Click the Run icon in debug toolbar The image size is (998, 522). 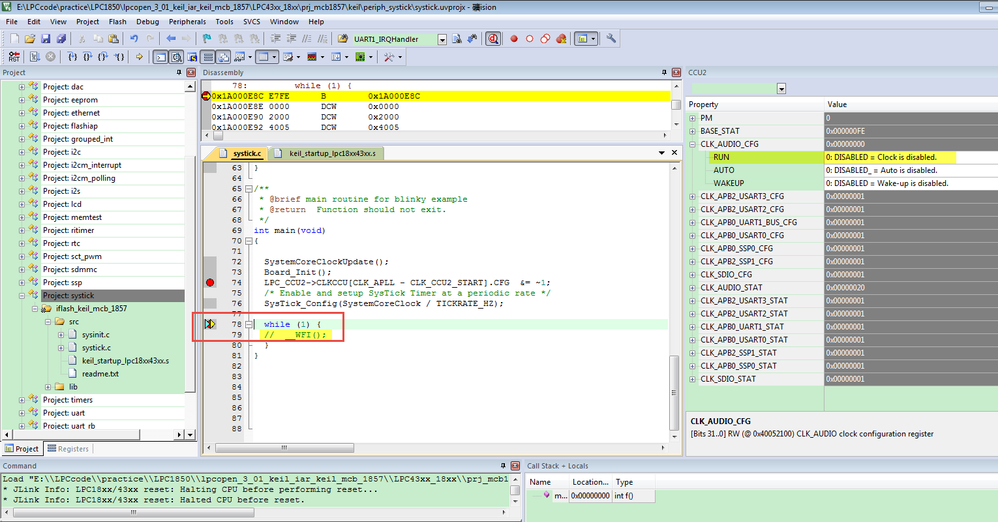click(34, 57)
